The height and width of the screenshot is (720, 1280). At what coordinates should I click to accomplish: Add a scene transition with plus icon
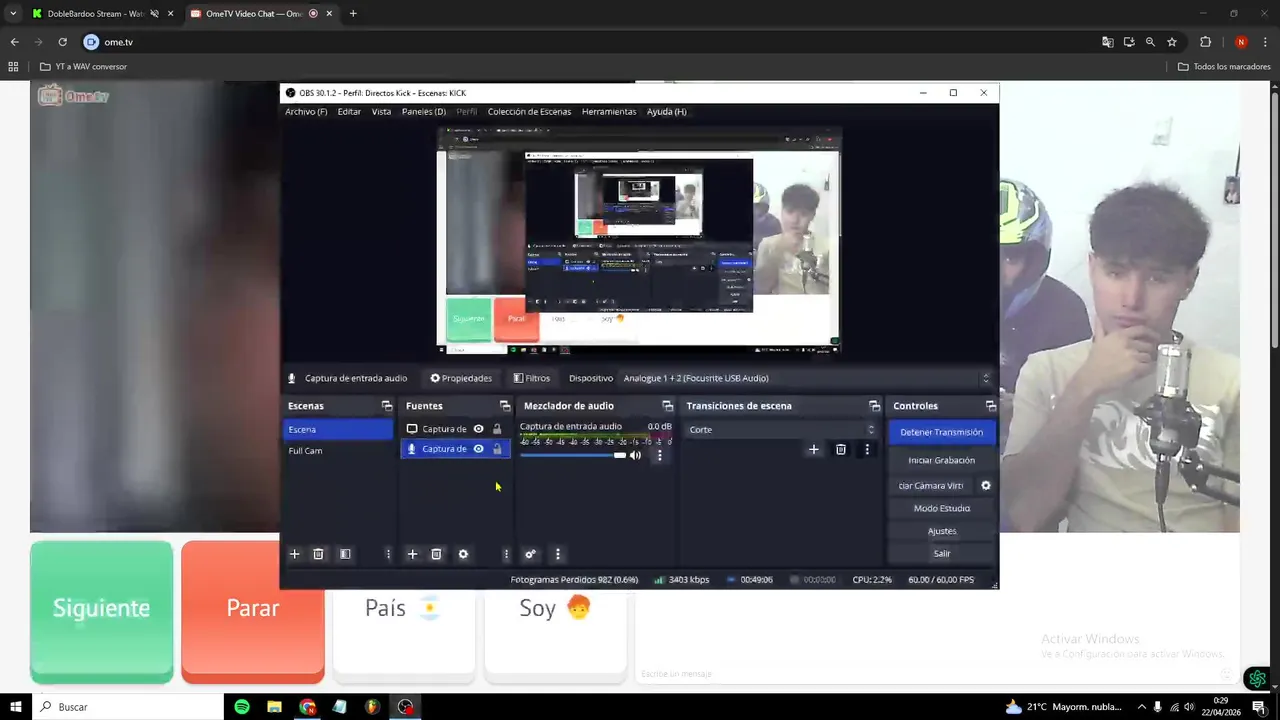[x=813, y=450]
